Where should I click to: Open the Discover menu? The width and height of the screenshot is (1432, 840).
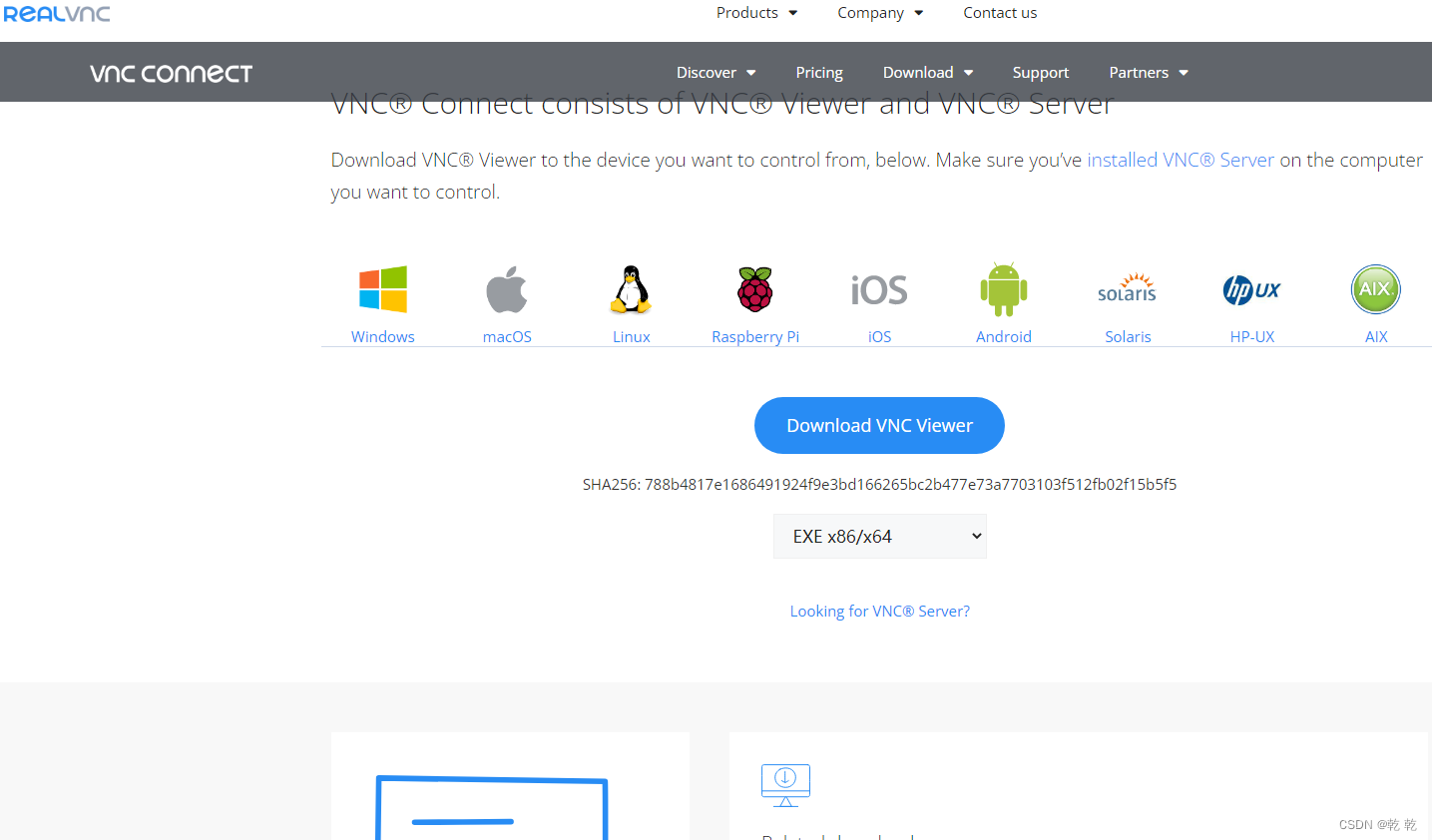click(715, 72)
